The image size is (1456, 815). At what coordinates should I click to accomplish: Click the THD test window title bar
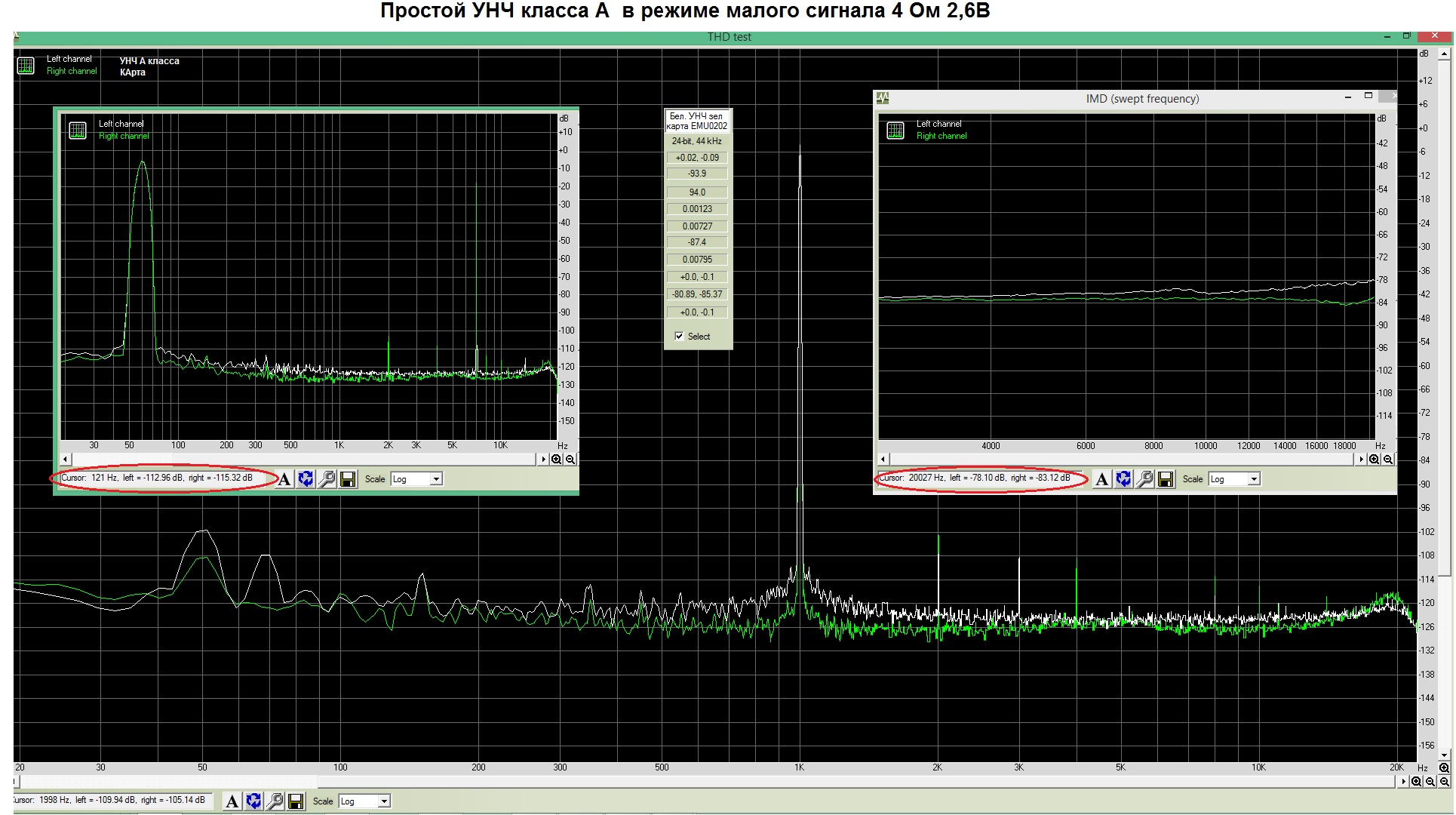click(728, 37)
